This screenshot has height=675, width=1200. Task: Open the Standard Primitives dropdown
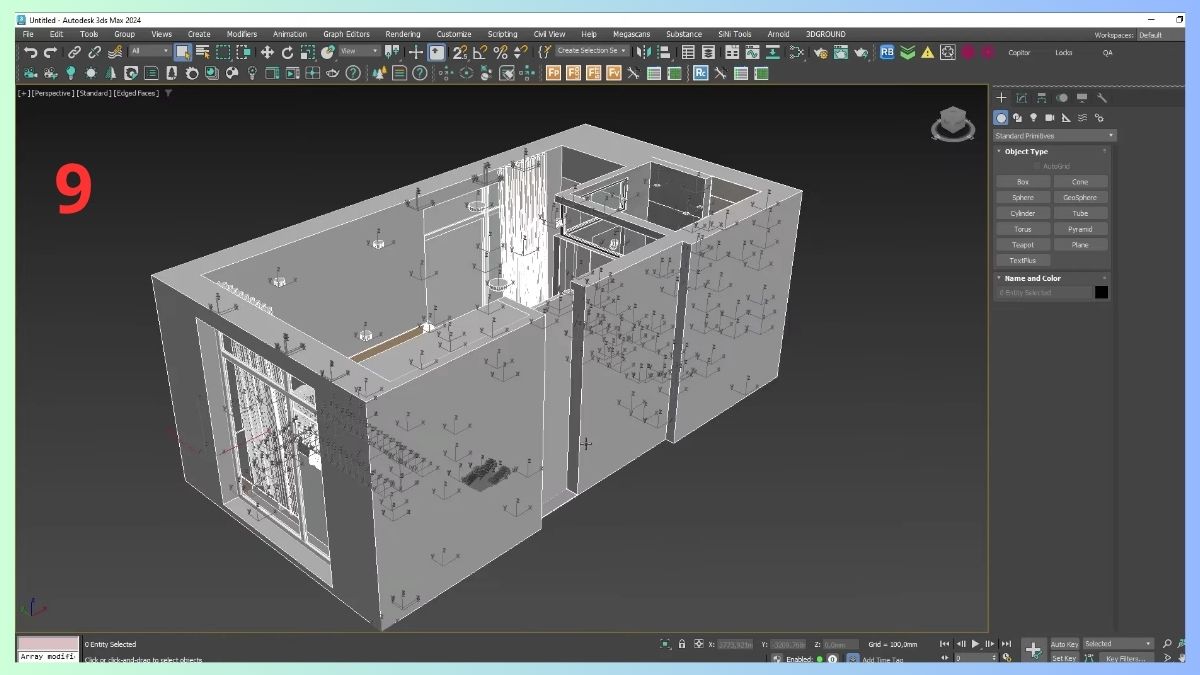(1052, 135)
